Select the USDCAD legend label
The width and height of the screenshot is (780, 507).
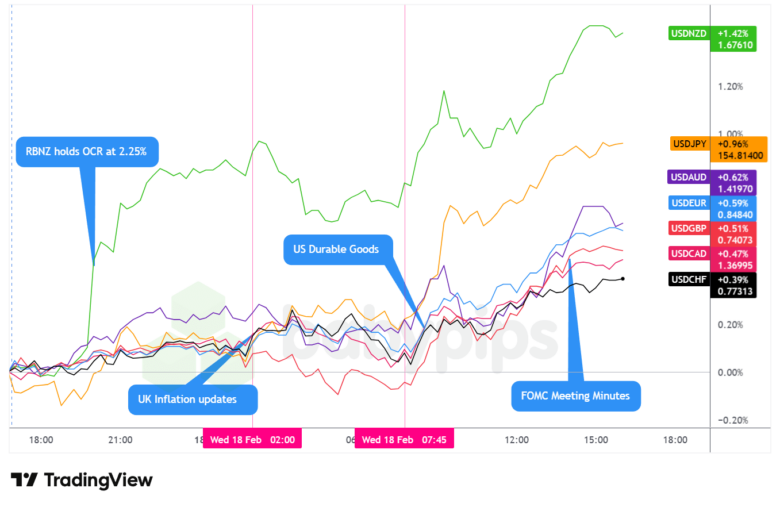688,254
